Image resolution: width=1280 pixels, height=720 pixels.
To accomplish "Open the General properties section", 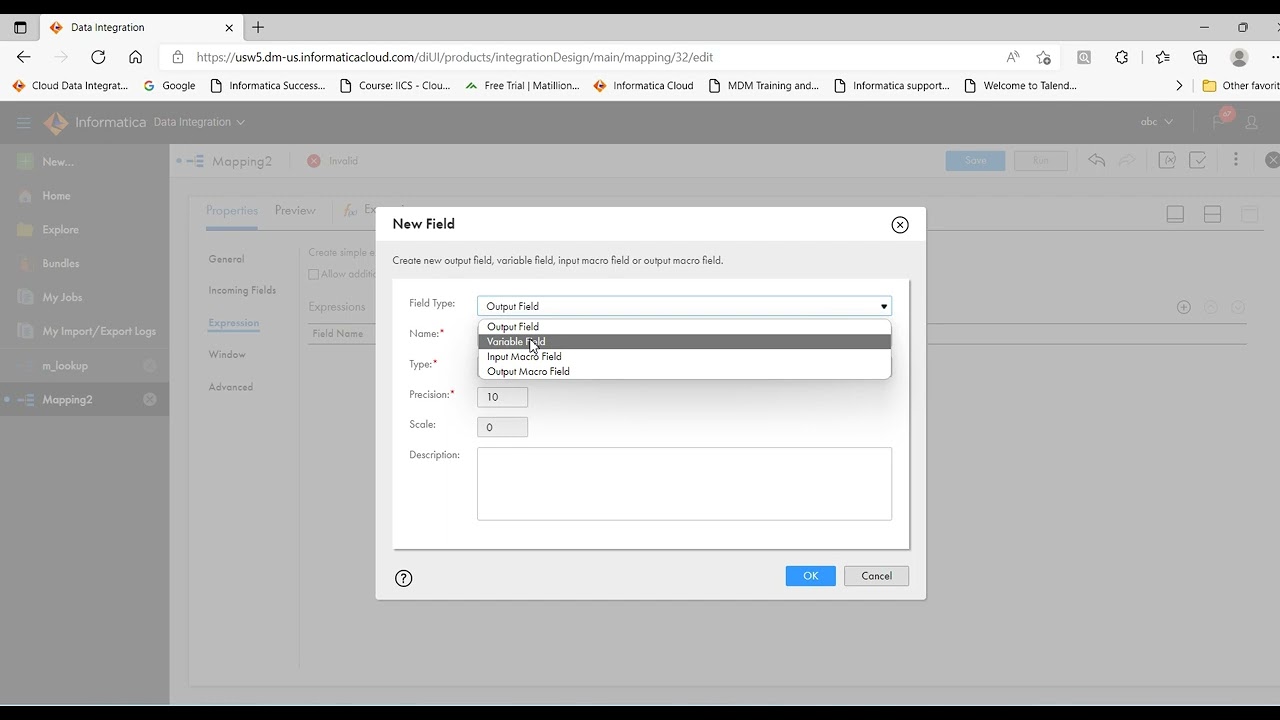I will [226, 259].
